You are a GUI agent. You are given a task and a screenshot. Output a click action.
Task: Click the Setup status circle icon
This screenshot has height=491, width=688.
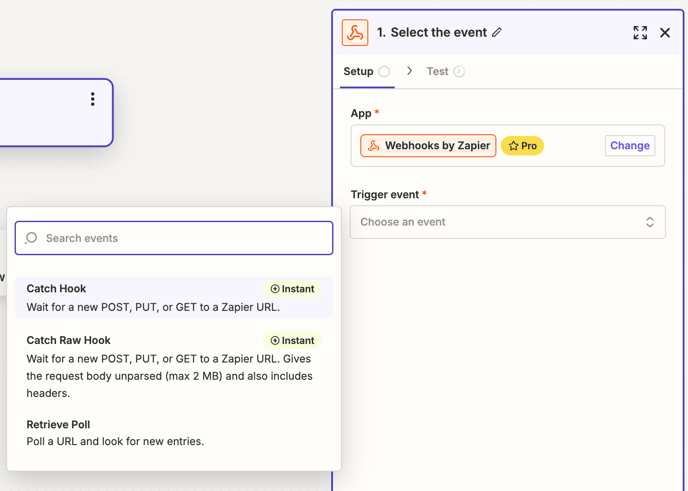click(384, 72)
